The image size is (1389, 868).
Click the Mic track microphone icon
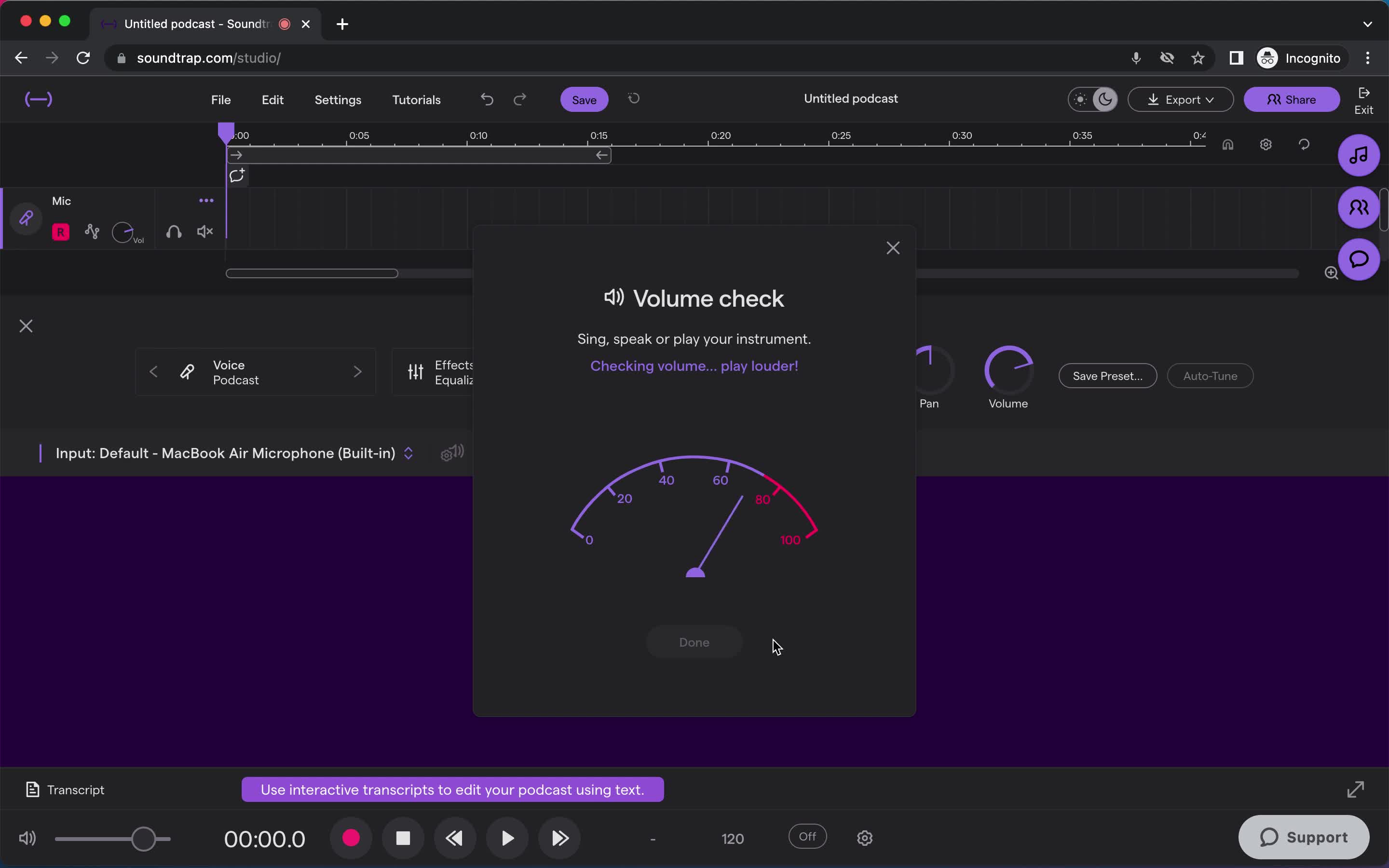(26, 218)
